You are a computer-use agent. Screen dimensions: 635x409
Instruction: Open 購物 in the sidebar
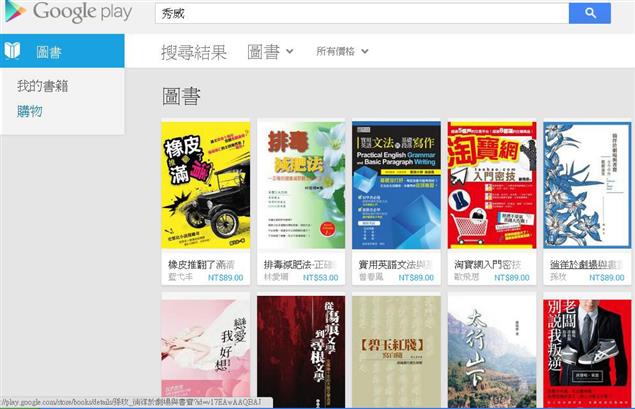tap(30, 111)
